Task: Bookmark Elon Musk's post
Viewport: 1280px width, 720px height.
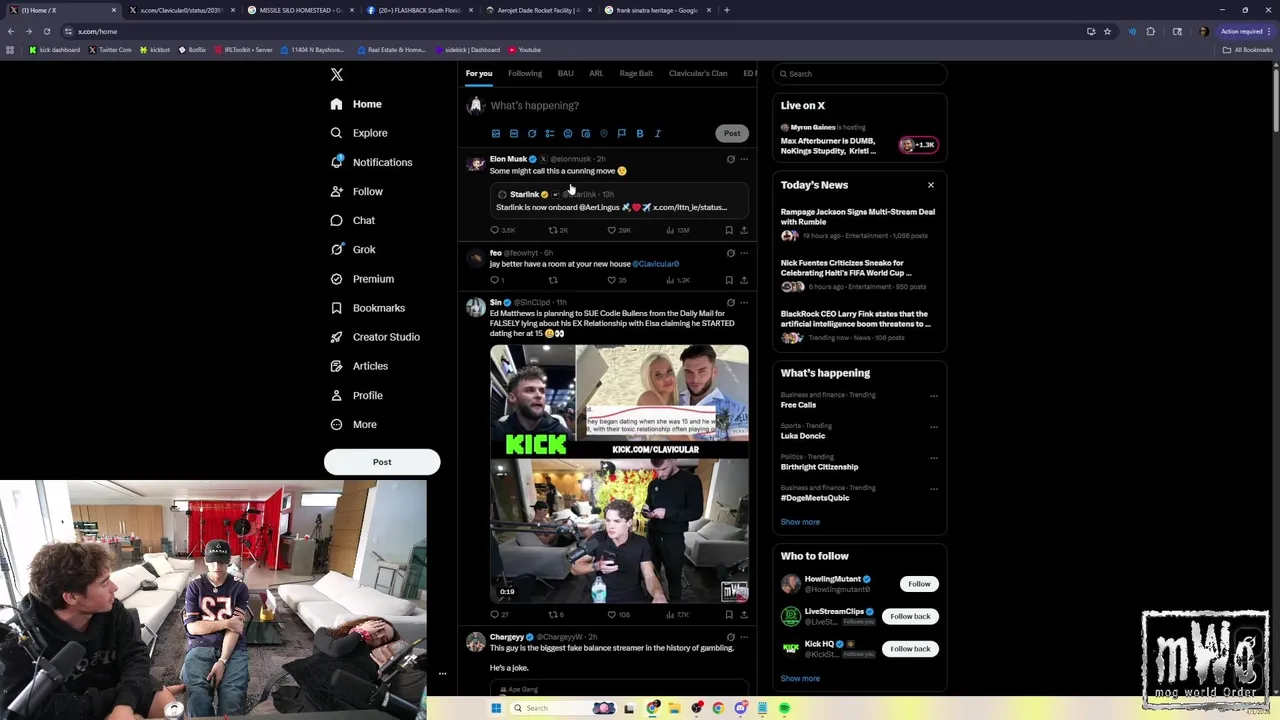Action: click(729, 230)
